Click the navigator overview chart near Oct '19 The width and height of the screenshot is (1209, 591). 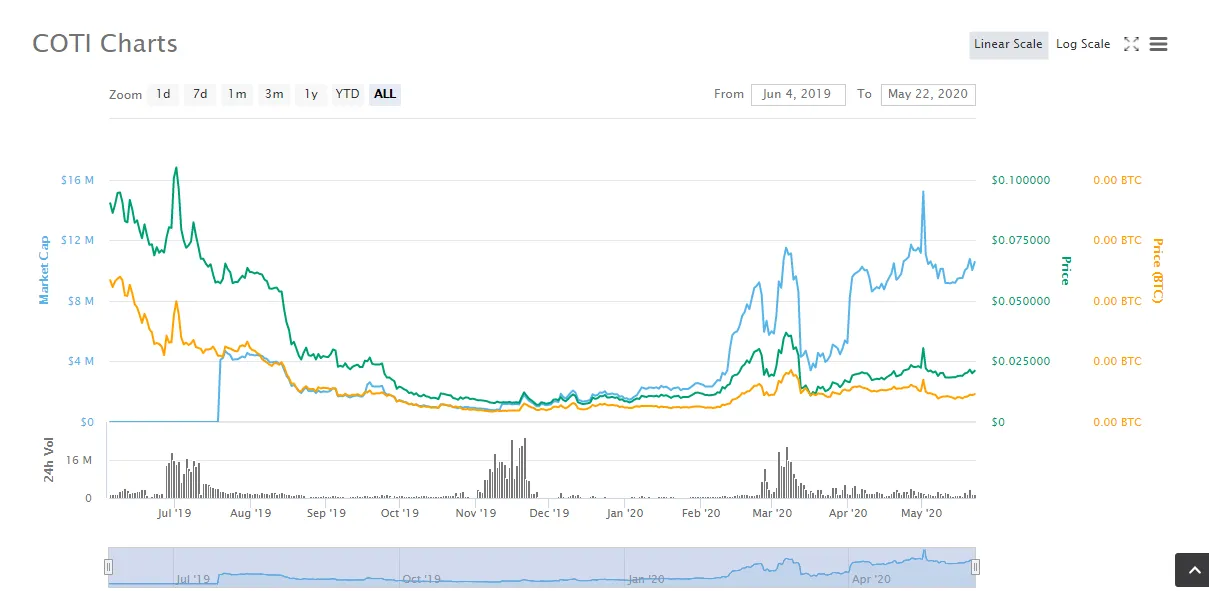tap(423, 579)
